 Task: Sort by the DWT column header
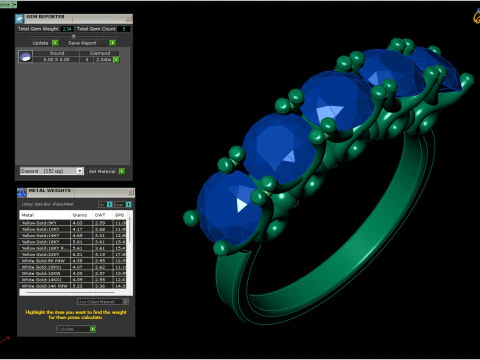(102, 215)
